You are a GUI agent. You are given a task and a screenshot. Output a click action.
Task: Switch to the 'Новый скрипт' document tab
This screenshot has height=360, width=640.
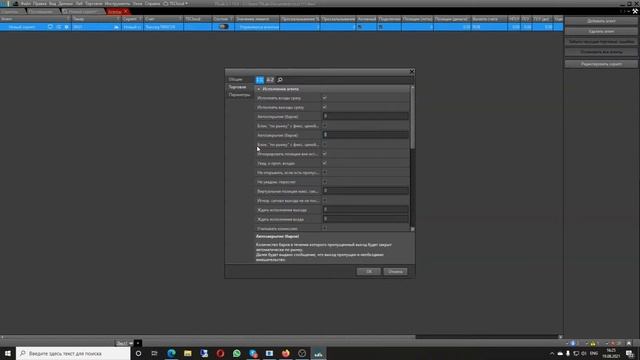[x=83, y=11]
